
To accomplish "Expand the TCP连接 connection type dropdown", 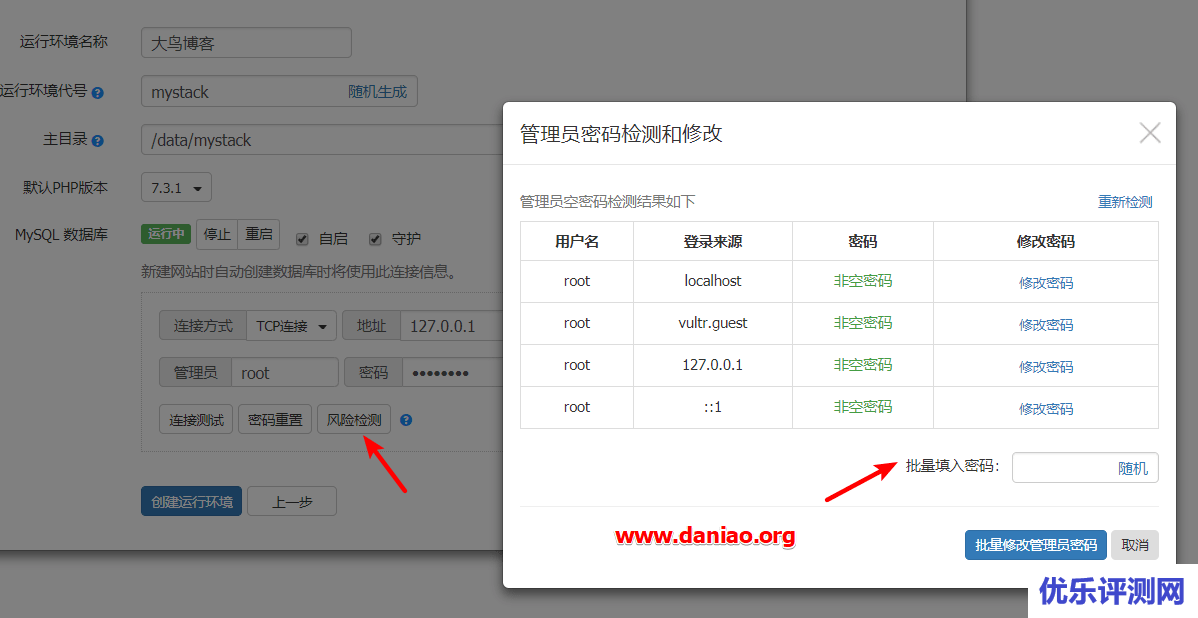I will [x=291, y=326].
